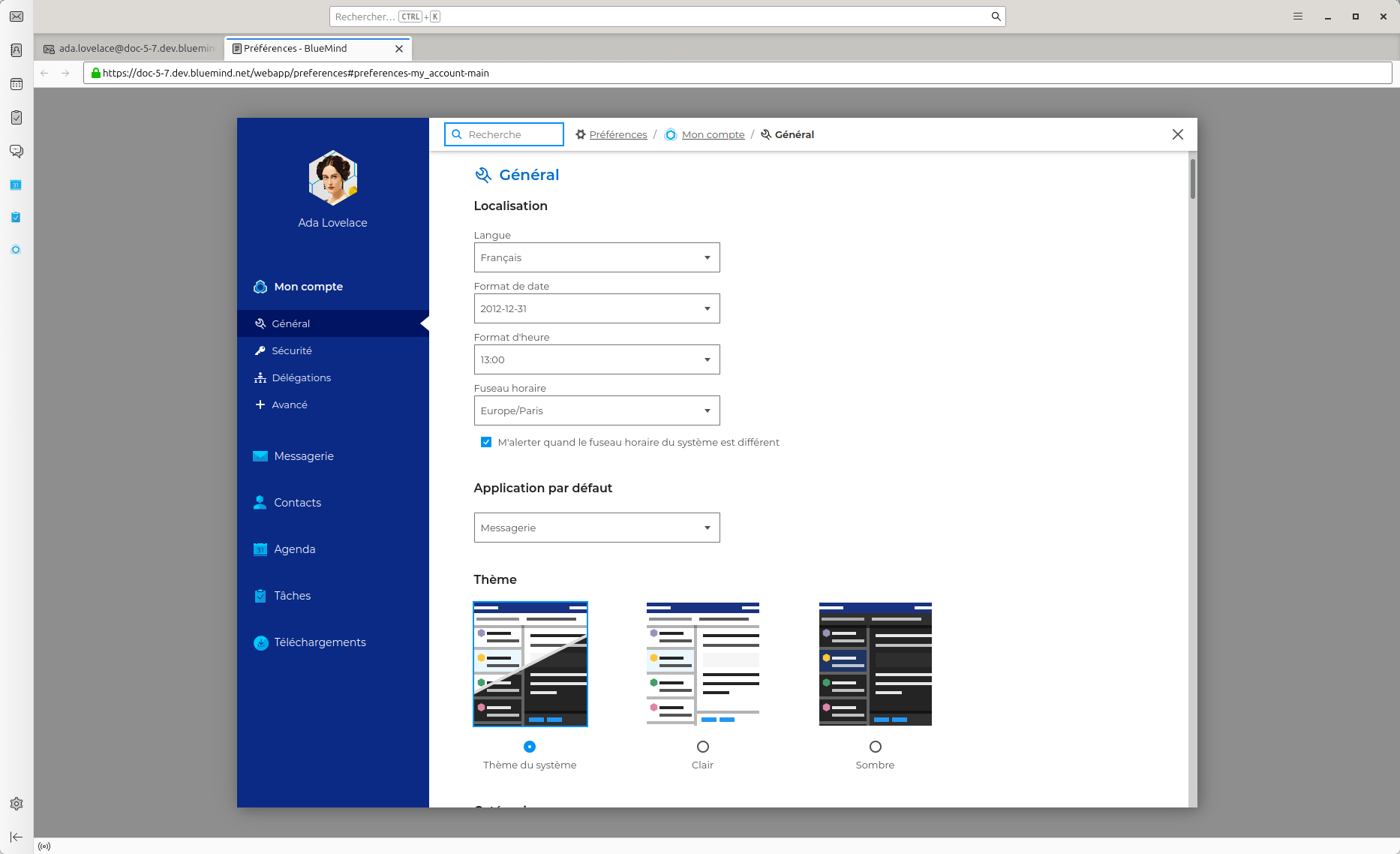Select the Clair theme radio button

coord(703,747)
